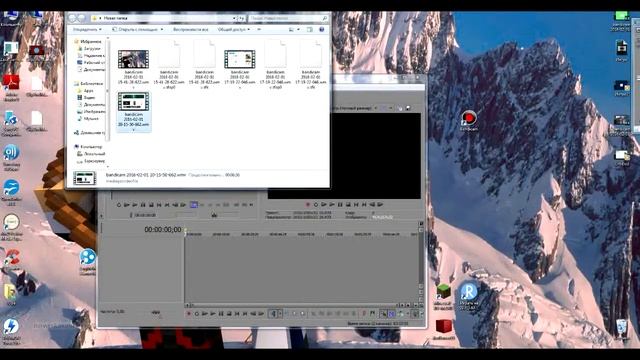Viewport: 640px width, 360px height.
Task: Open Explorer help button
Action: (322, 29)
